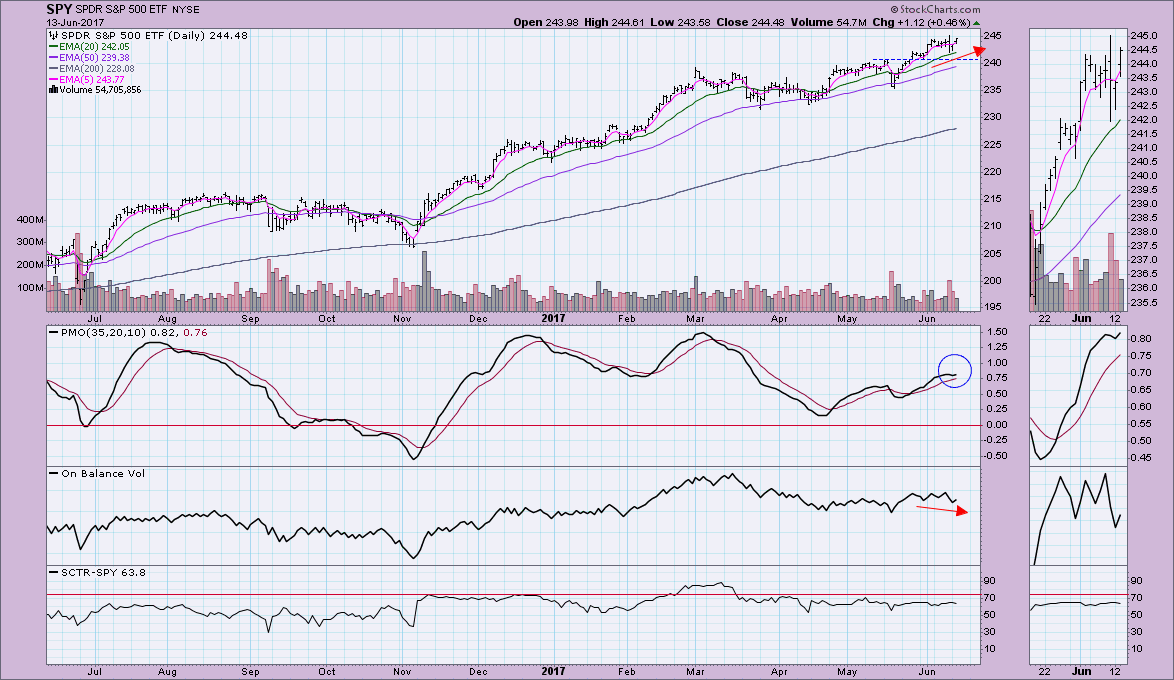Click the Jun label under the zoomed price panel
Image resolution: width=1174 pixels, height=680 pixels.
1080,318
